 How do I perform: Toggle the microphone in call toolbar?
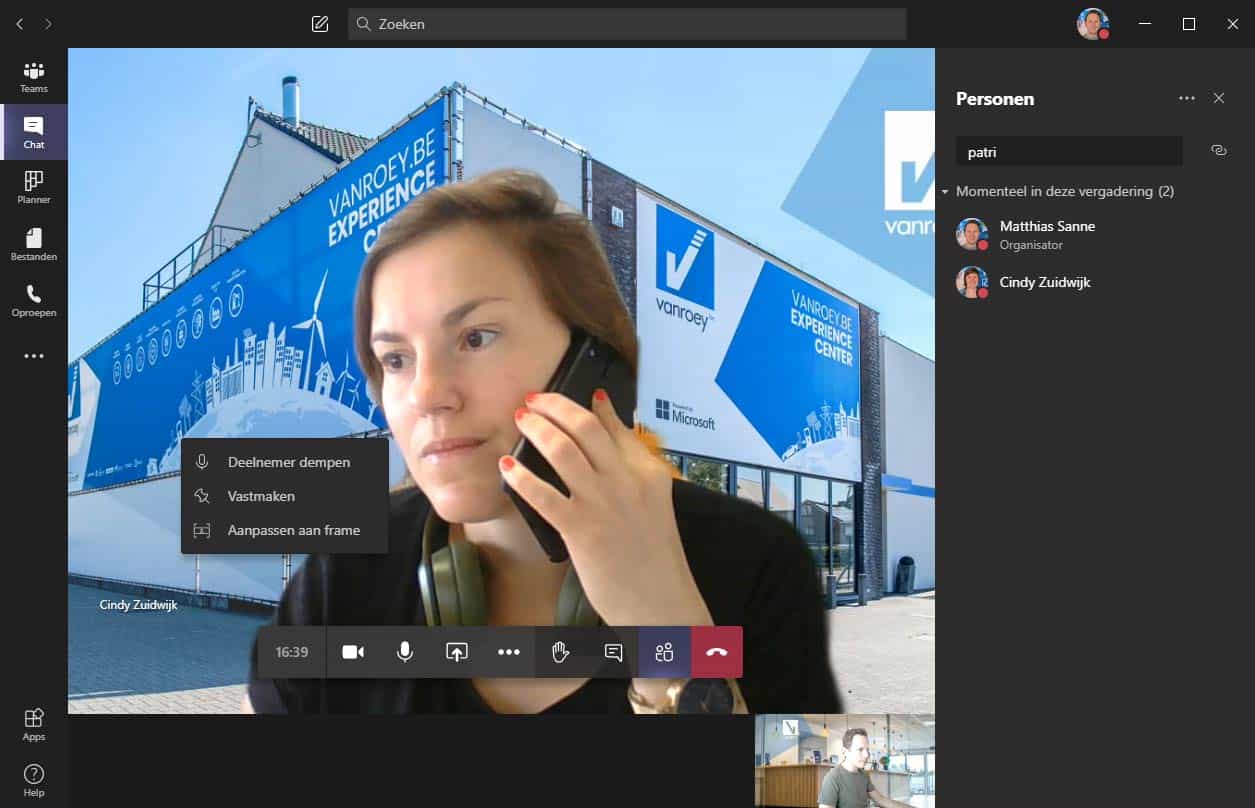405,652
